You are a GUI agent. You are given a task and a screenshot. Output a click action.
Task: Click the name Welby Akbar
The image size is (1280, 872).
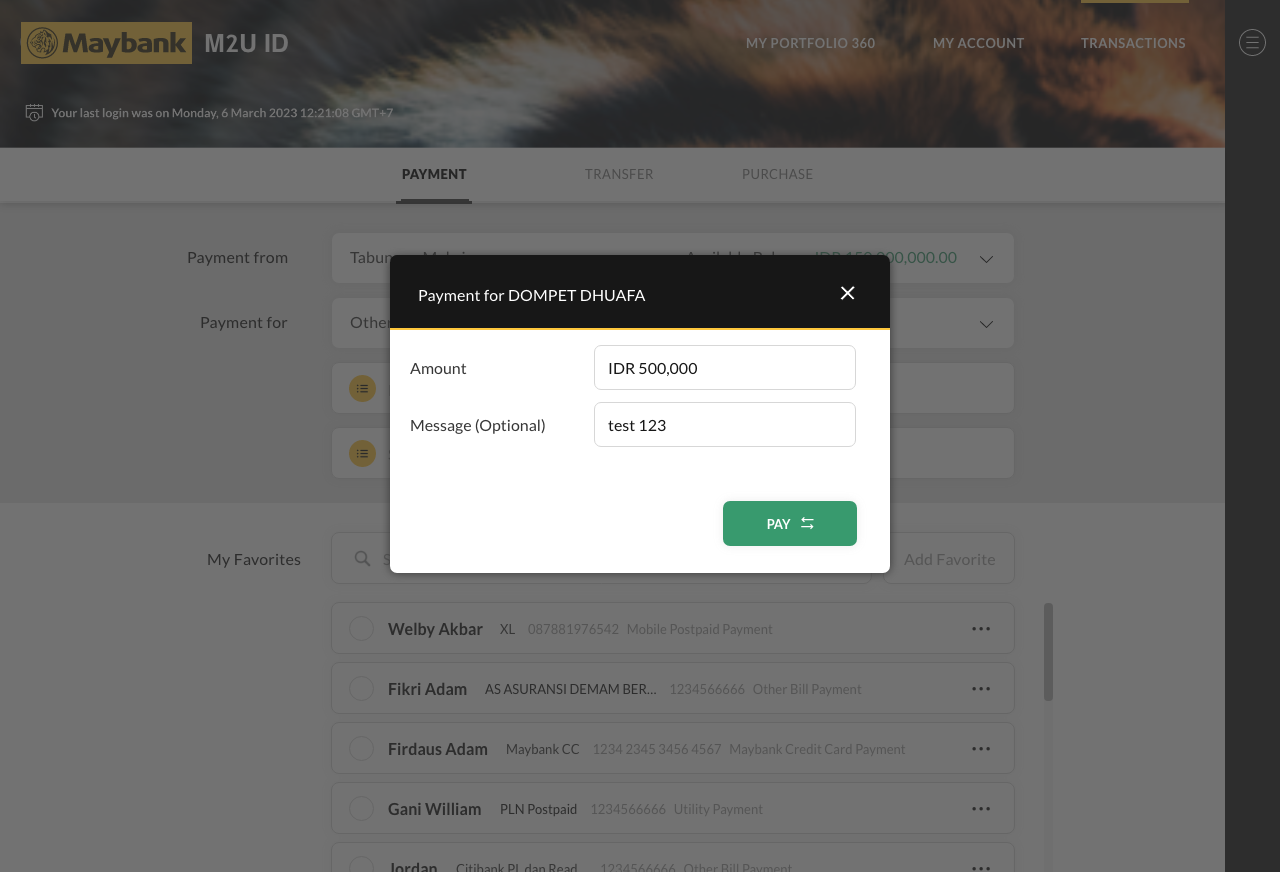click(x=435, y=629)
